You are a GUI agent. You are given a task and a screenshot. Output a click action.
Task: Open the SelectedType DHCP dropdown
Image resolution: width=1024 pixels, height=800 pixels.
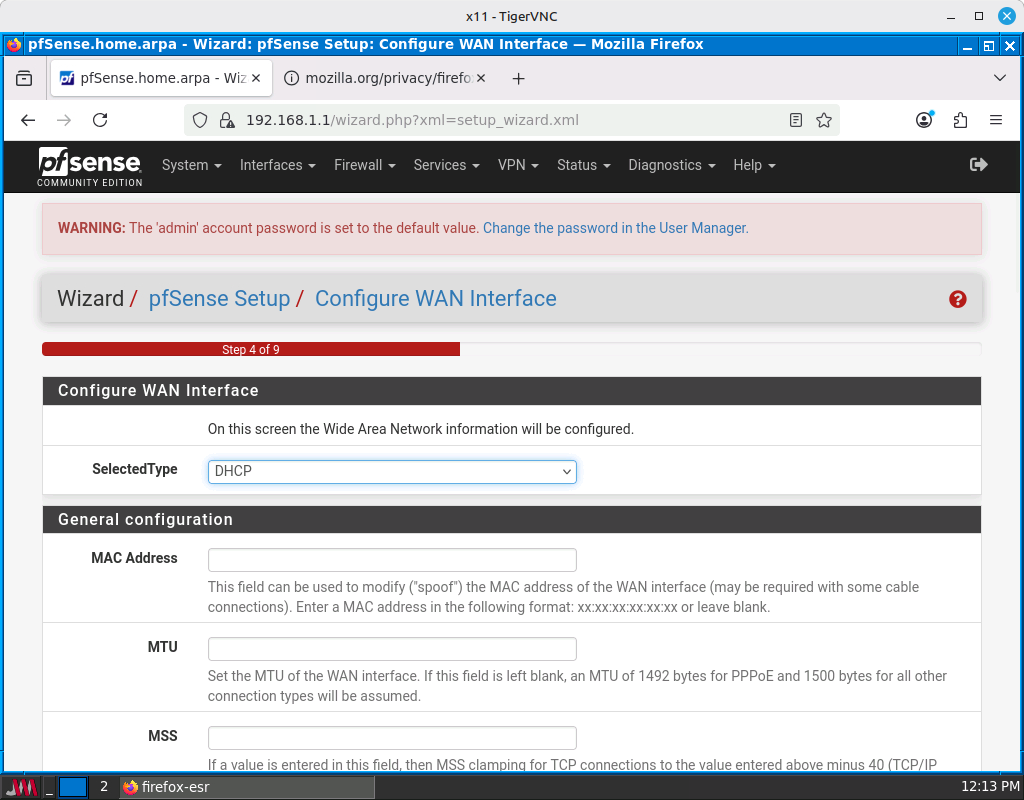click(392, 471)
